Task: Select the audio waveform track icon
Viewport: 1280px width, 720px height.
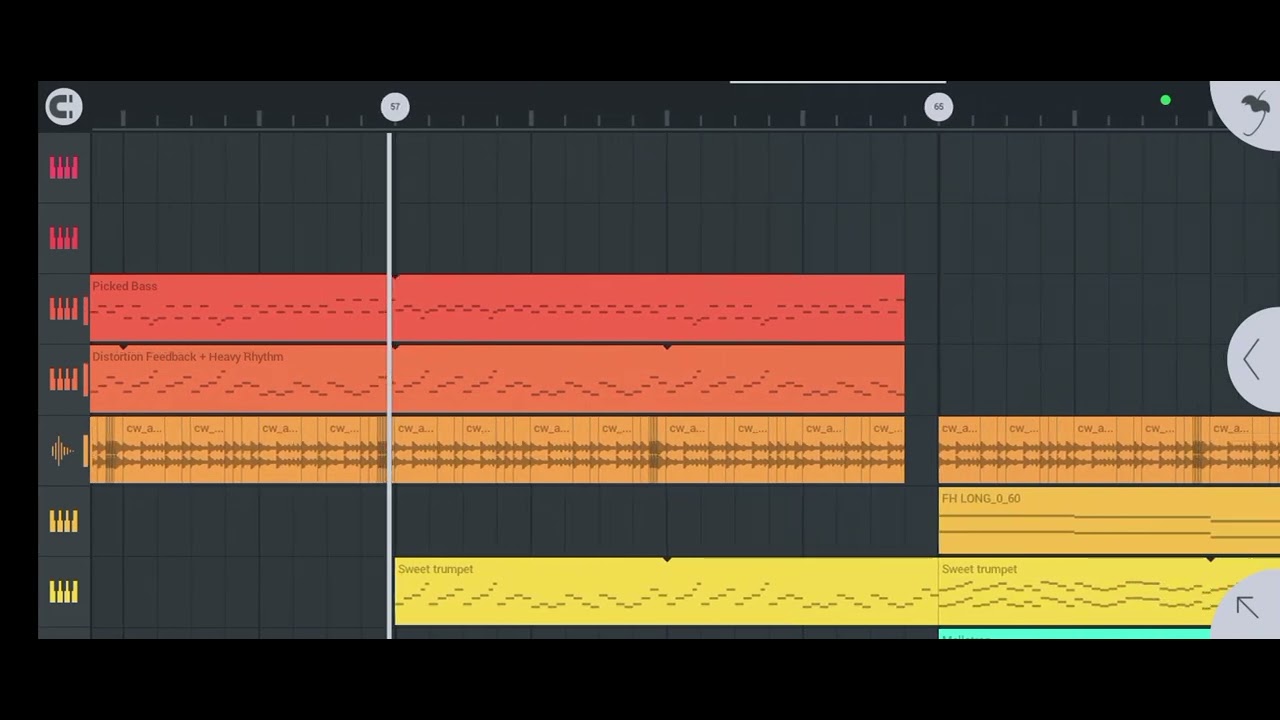Action: tap(62, 451)
